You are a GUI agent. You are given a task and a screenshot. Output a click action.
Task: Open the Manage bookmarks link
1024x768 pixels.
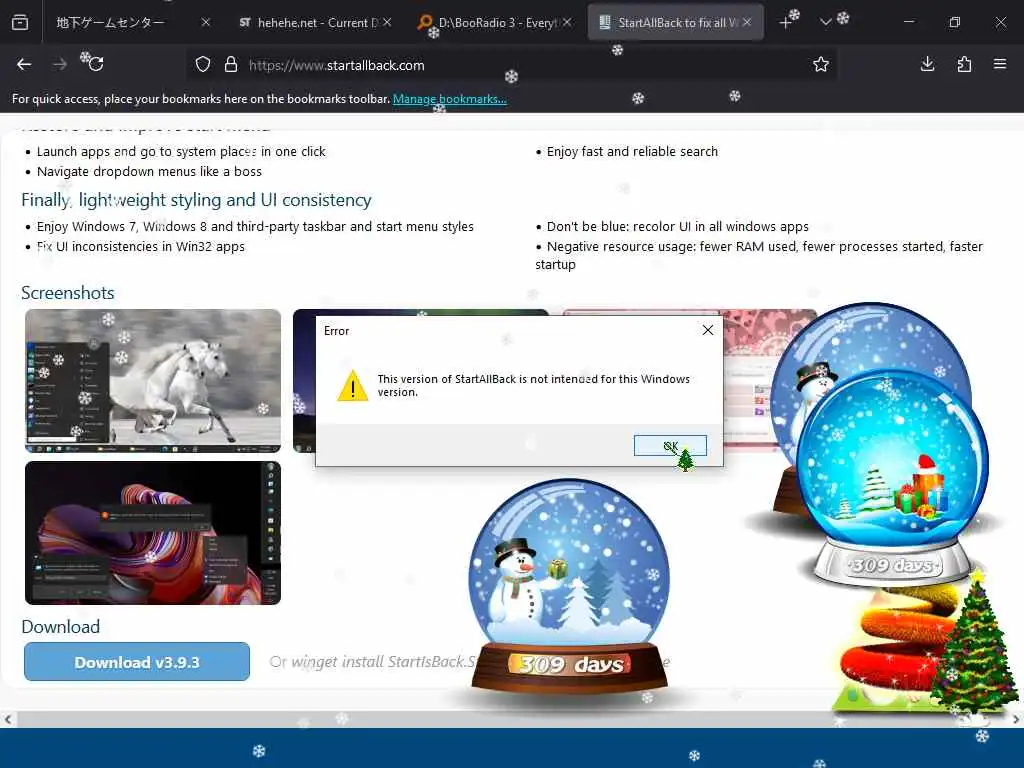pyautogui.click(x=449, y=99)
